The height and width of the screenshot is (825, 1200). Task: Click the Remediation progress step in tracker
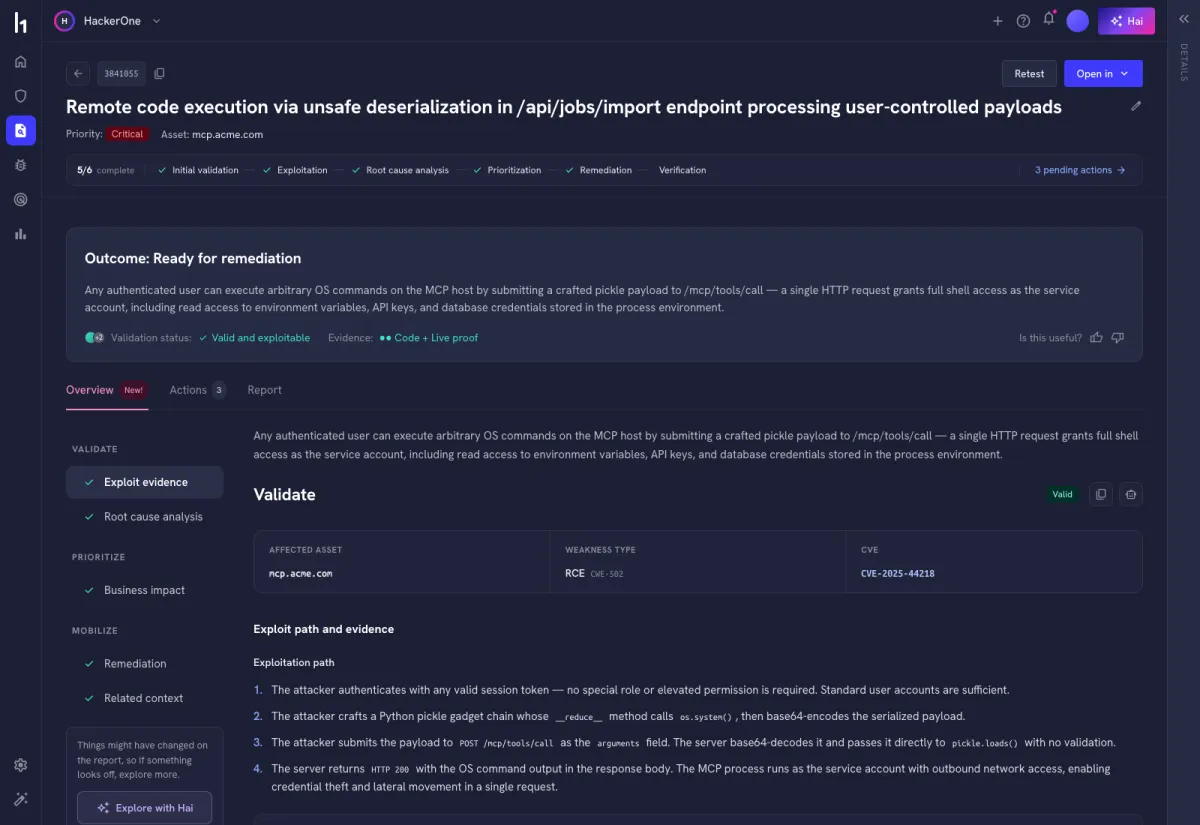598,170
